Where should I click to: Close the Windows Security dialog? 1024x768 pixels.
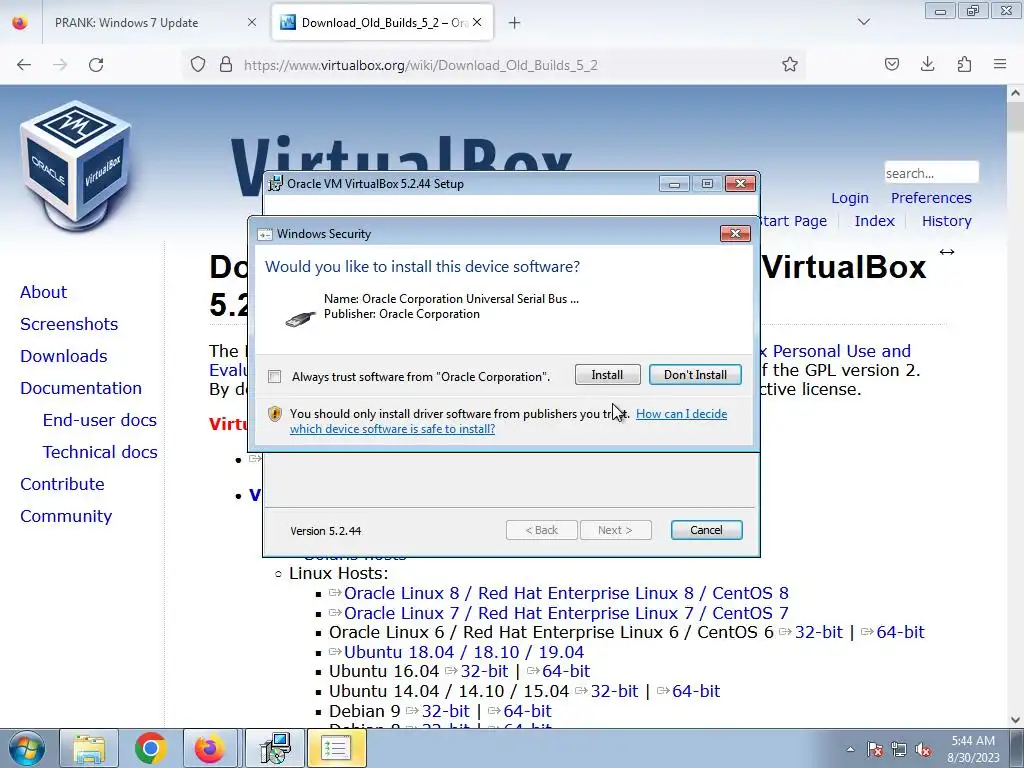735,233
